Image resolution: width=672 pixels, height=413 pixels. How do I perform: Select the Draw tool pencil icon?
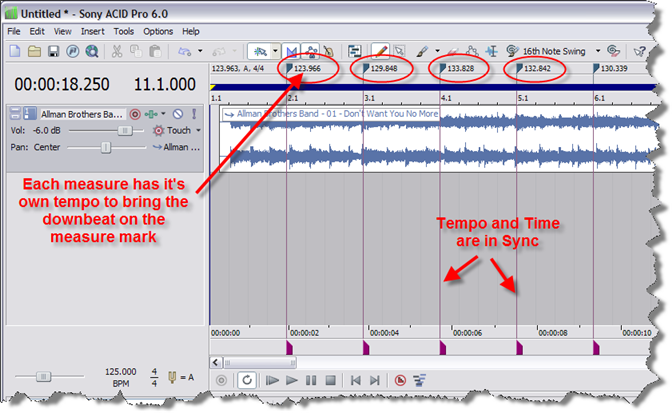(x=381, y=50)
